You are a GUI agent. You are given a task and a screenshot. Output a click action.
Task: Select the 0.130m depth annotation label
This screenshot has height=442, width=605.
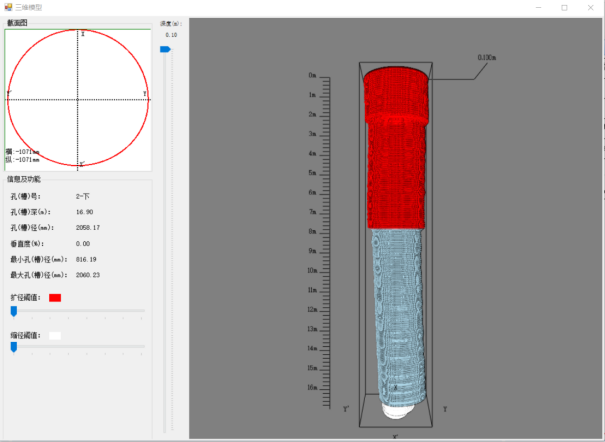point(487,57)
